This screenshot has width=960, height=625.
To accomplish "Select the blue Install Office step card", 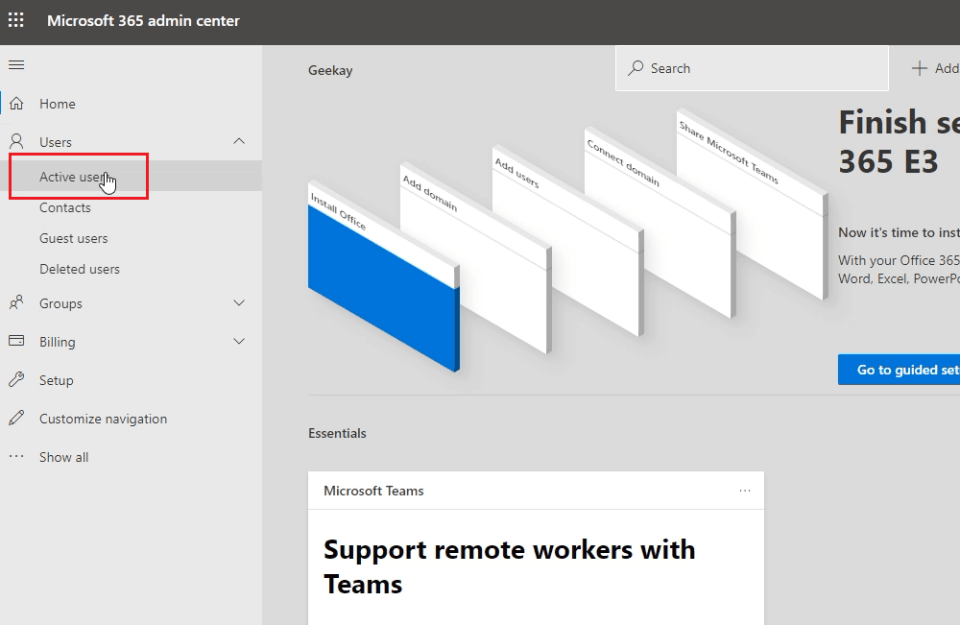I will [380, 300].
